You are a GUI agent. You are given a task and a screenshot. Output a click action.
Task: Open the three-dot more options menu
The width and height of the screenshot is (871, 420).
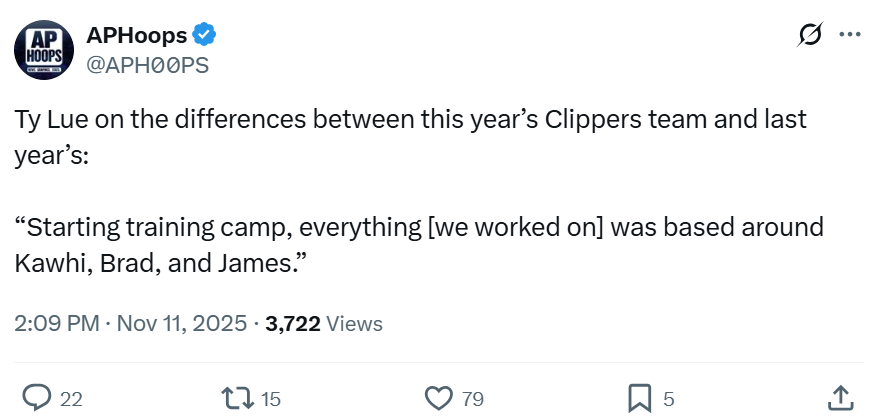click(x=849, y=35)
